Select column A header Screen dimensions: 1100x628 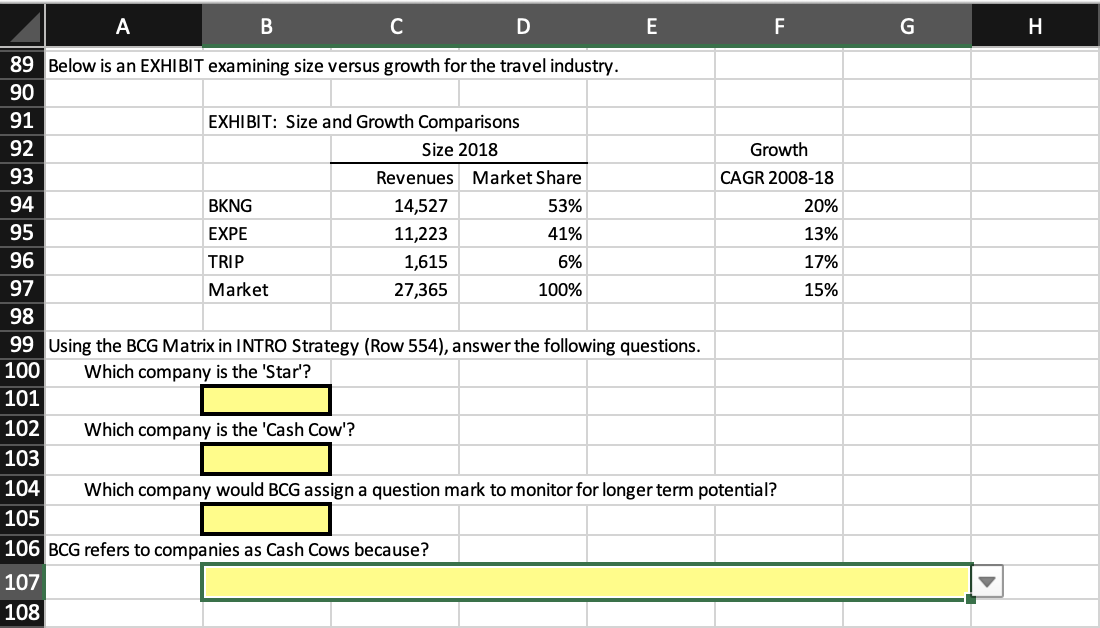point(123,26)
